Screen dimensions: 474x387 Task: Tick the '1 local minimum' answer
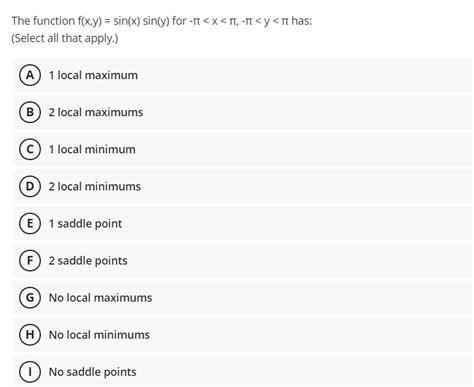[x=92, y=149]
